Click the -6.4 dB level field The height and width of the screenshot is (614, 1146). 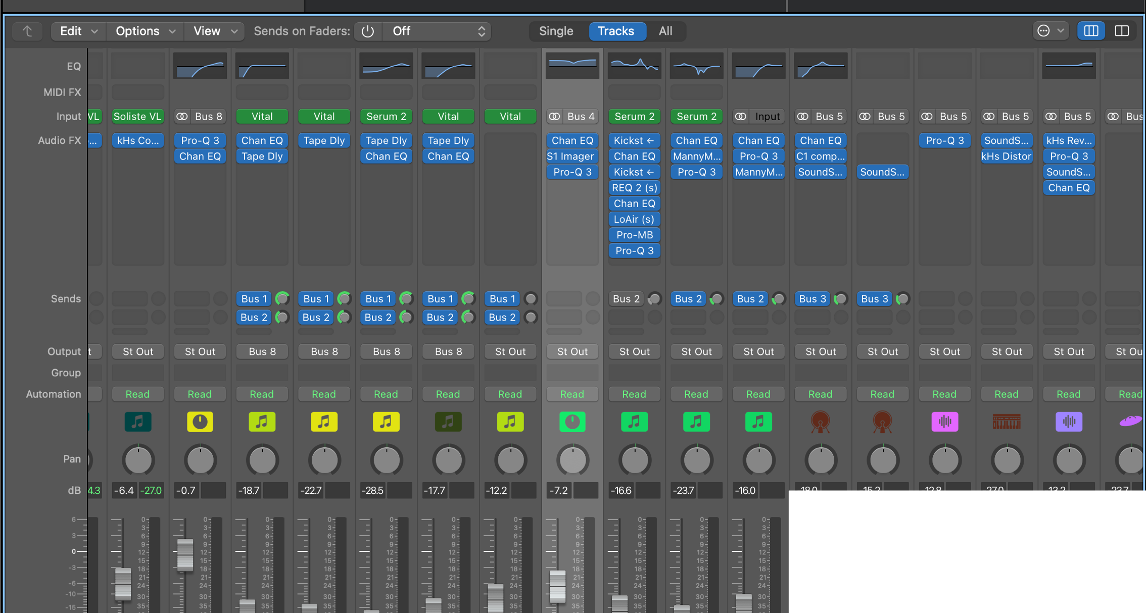[x=124, y=490]
